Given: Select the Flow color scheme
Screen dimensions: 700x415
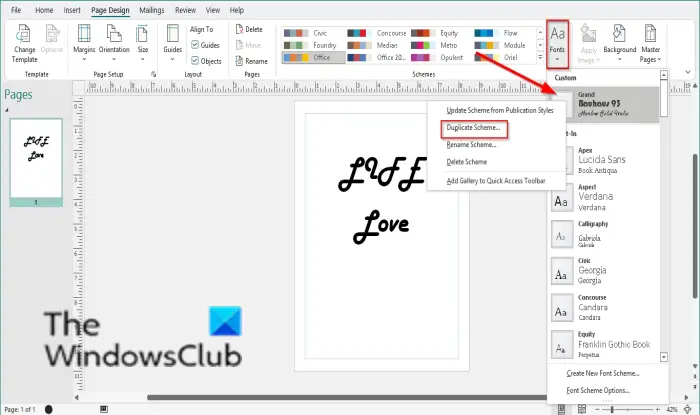Looking at the screenshot, I should pos(504,33).
